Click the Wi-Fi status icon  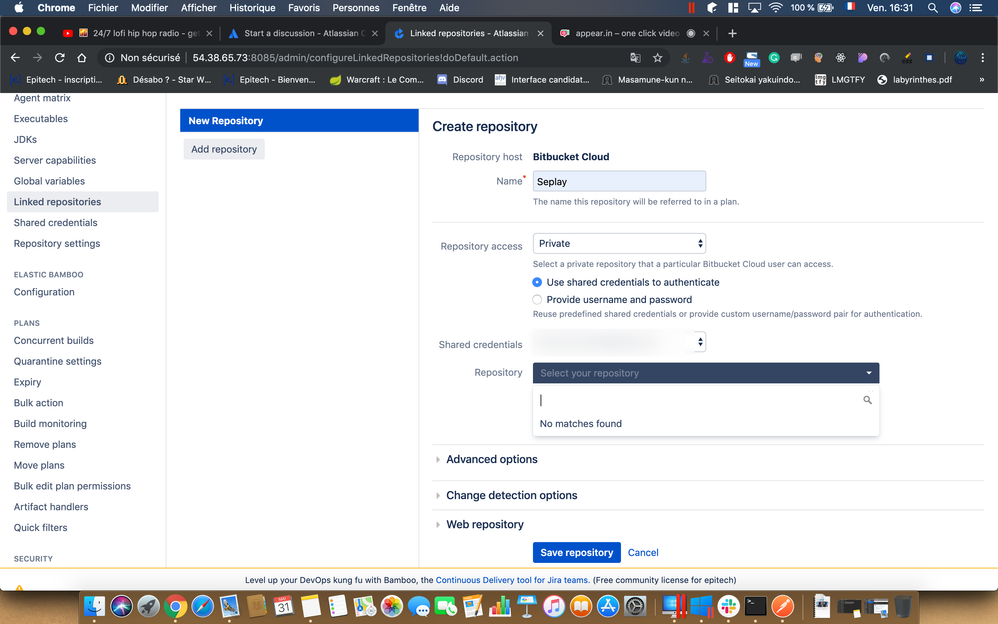tap(775, 8)
